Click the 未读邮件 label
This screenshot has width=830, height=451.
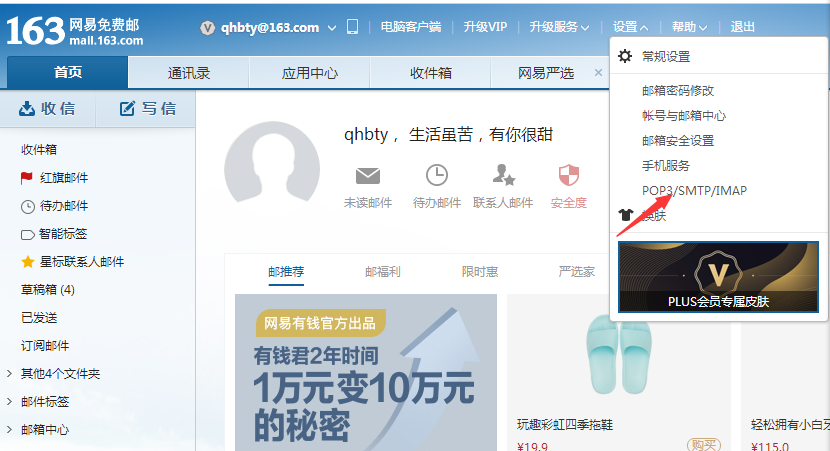coord(368,203)
